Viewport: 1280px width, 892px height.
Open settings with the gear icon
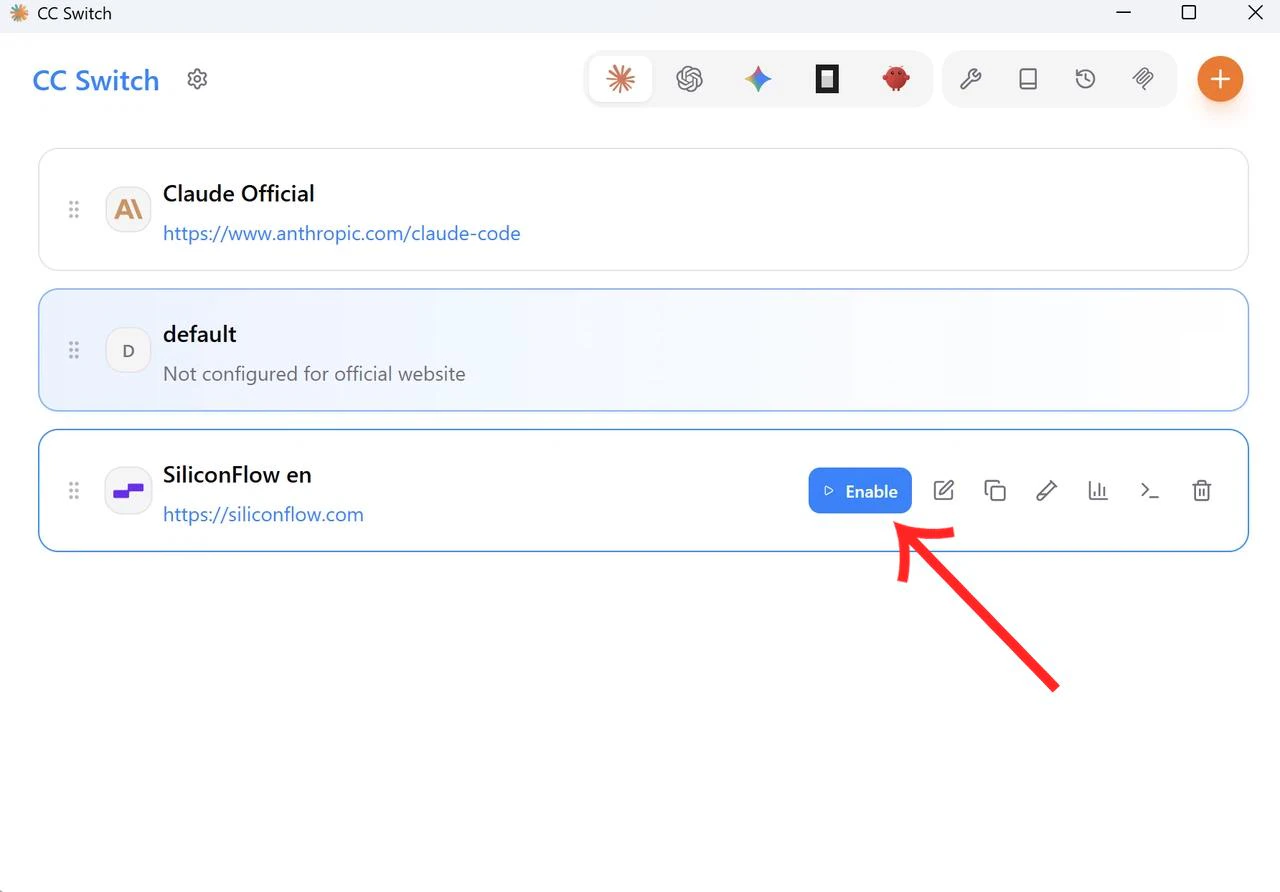click(197, 79)
